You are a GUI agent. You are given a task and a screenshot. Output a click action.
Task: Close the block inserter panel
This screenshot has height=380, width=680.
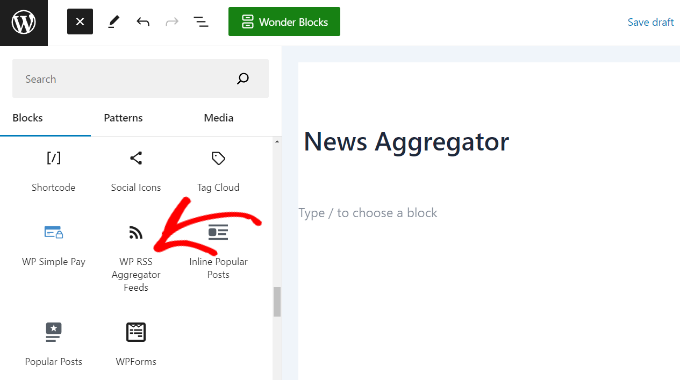[x=80, y=22]
